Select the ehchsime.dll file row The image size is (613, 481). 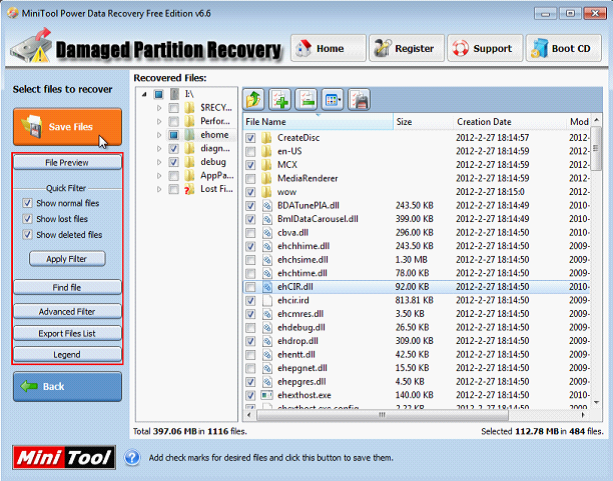point(416,260)
